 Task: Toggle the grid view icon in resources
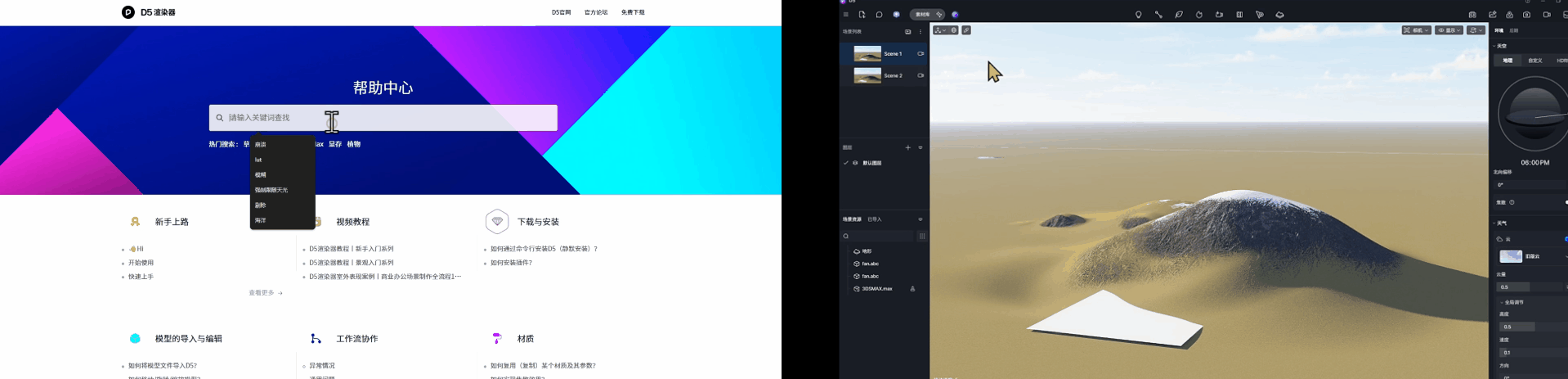point(921,236)
